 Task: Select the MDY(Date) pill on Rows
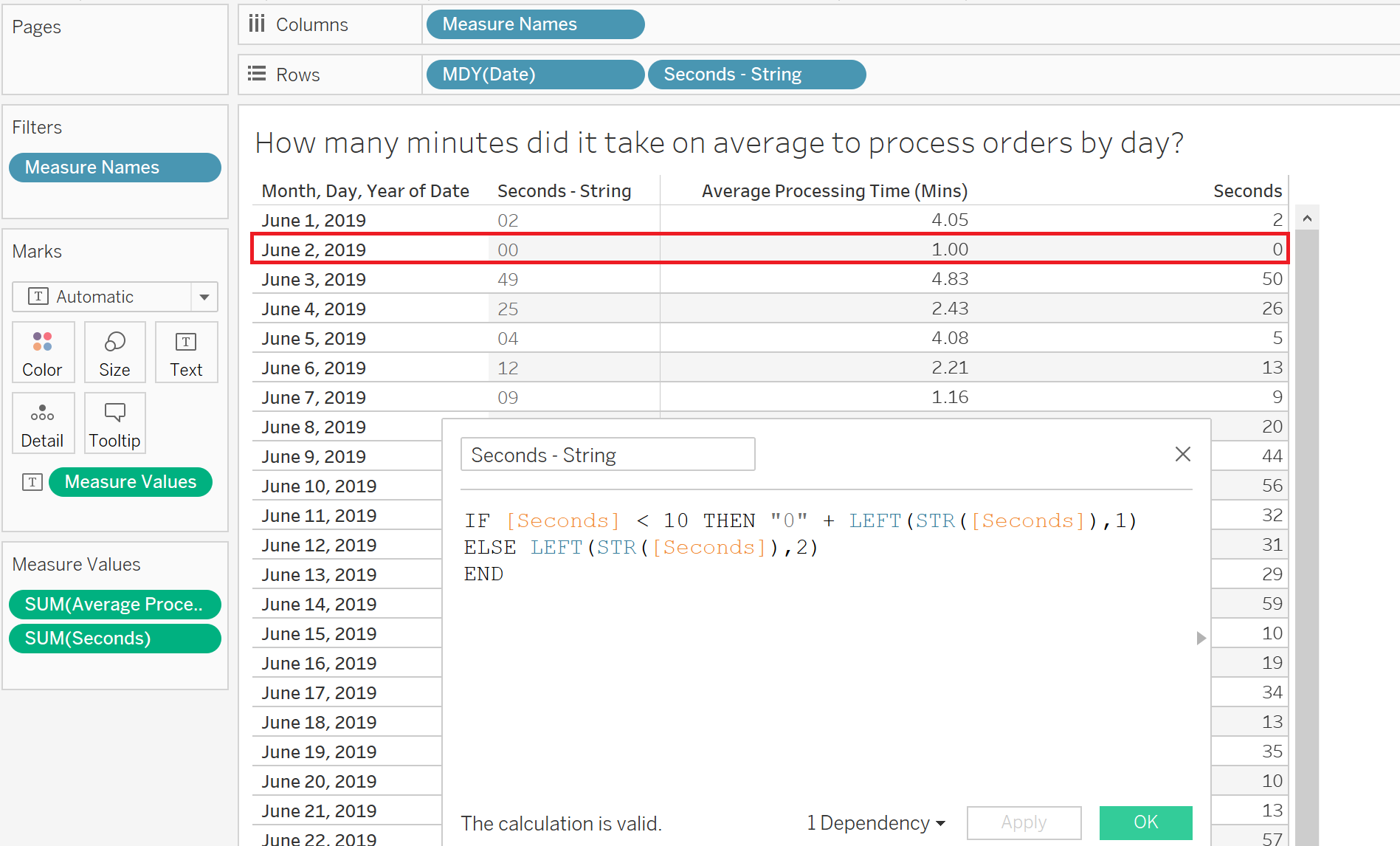pos(536,75)
